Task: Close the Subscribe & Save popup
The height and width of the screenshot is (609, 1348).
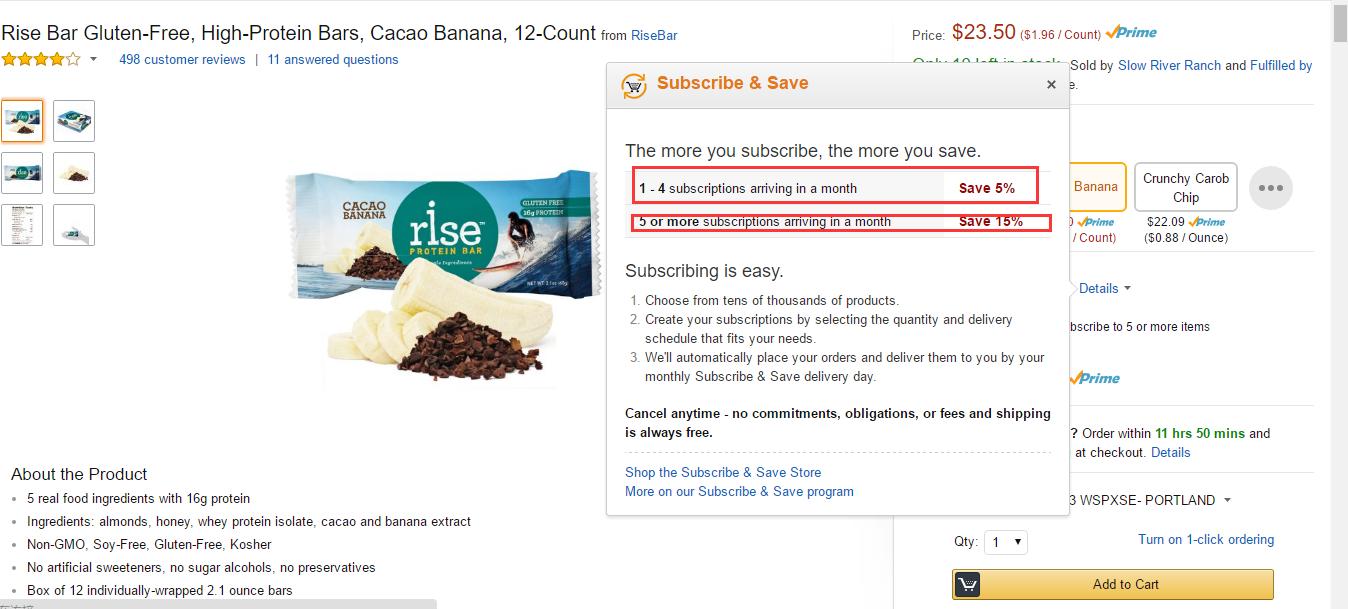Action: click(x=1051, y=85)
